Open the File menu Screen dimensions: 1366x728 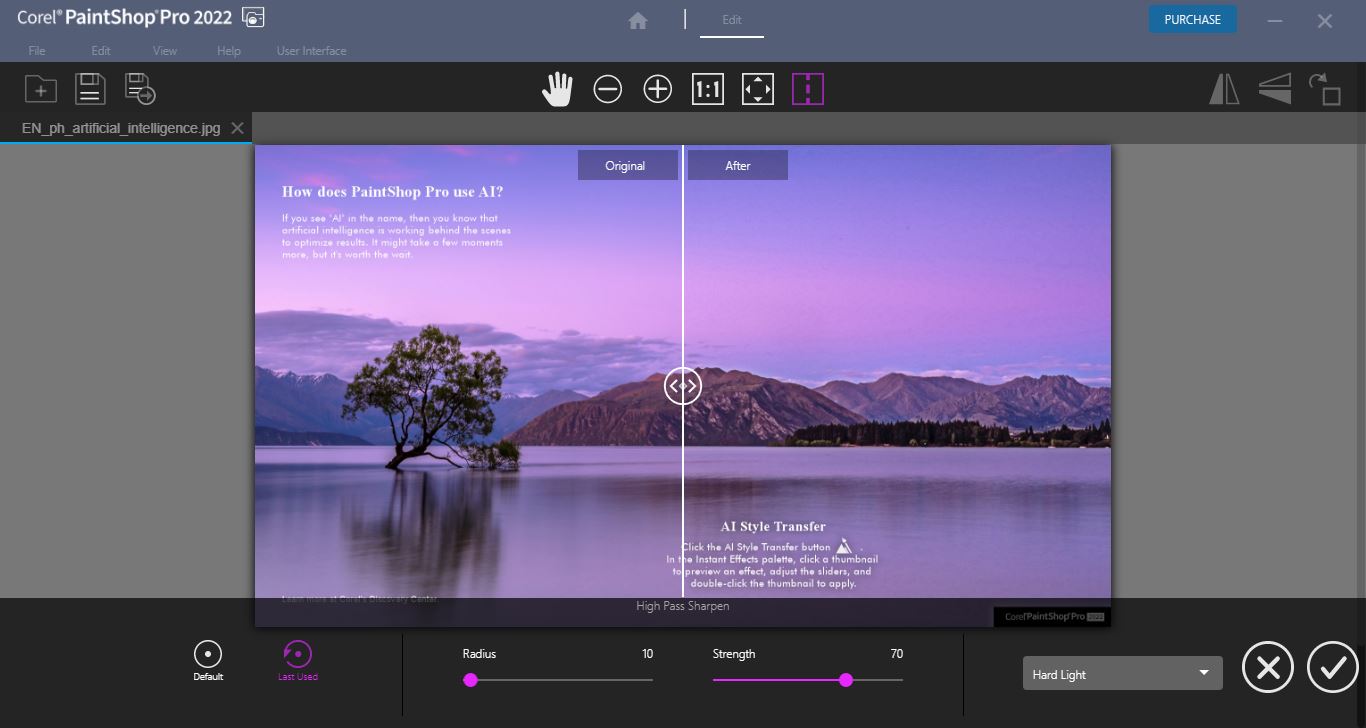pyautogui.click(x=37, y=51)
